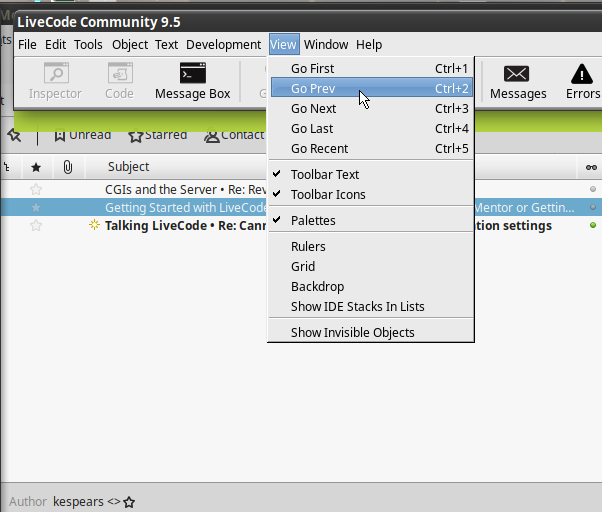Open the Code editor toolbar icon
Viewport: 602px width, 512px height.
coord(119,81)
